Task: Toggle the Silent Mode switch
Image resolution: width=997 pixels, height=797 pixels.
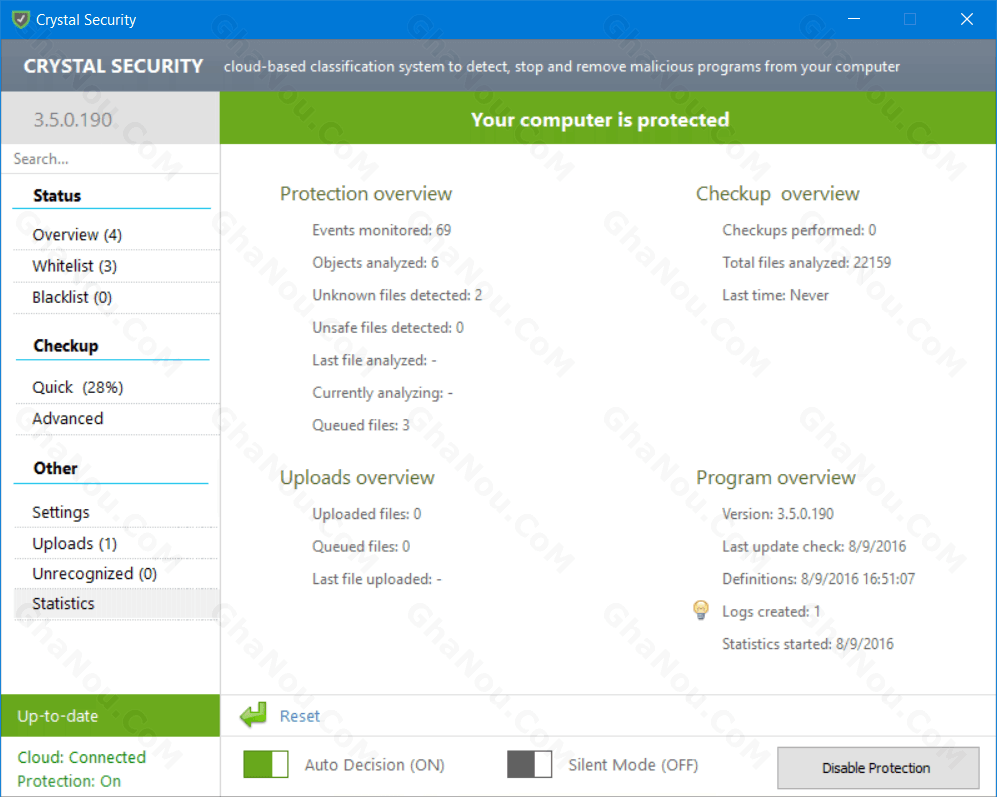Action: click(529, 764)
